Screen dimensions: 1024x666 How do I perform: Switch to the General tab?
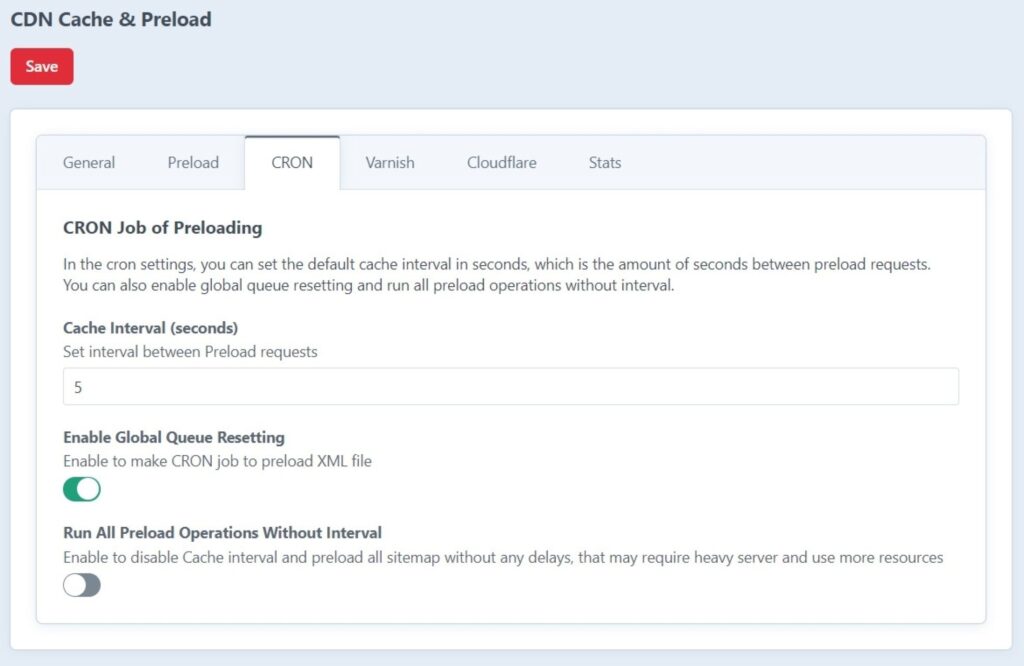click(89, 162)
